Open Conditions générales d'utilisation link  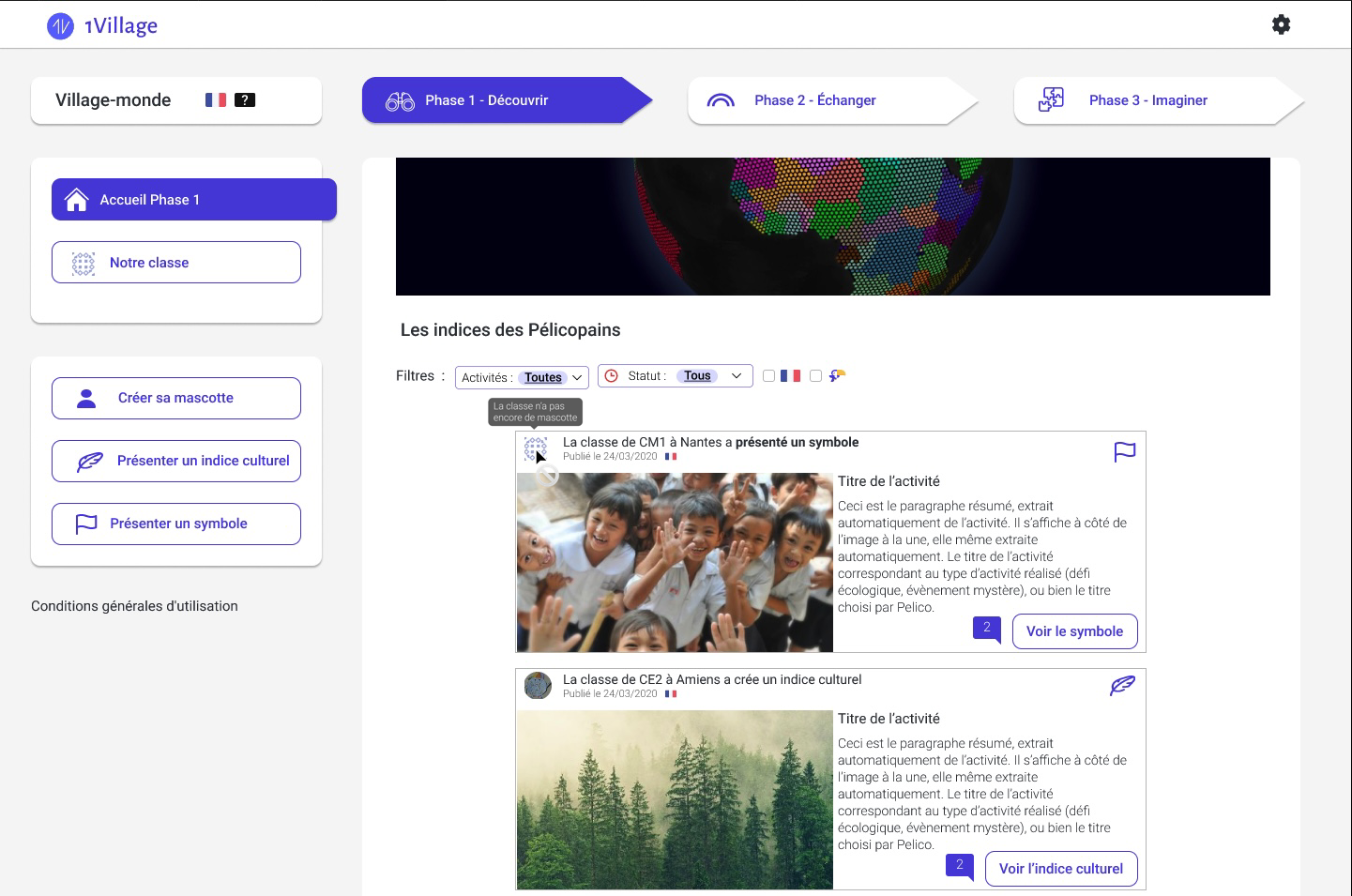point(134,606)
